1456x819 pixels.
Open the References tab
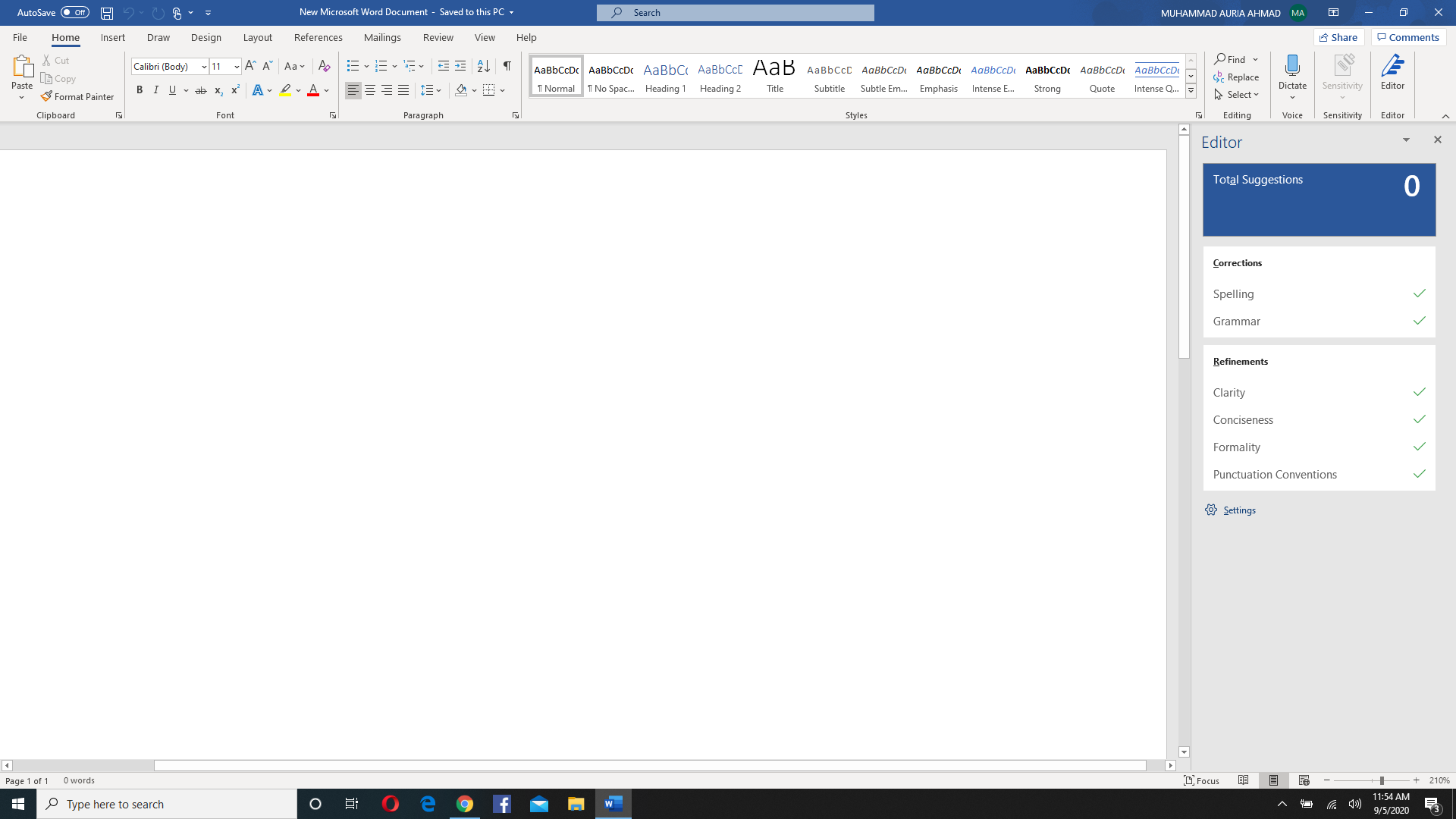point(318,37)
